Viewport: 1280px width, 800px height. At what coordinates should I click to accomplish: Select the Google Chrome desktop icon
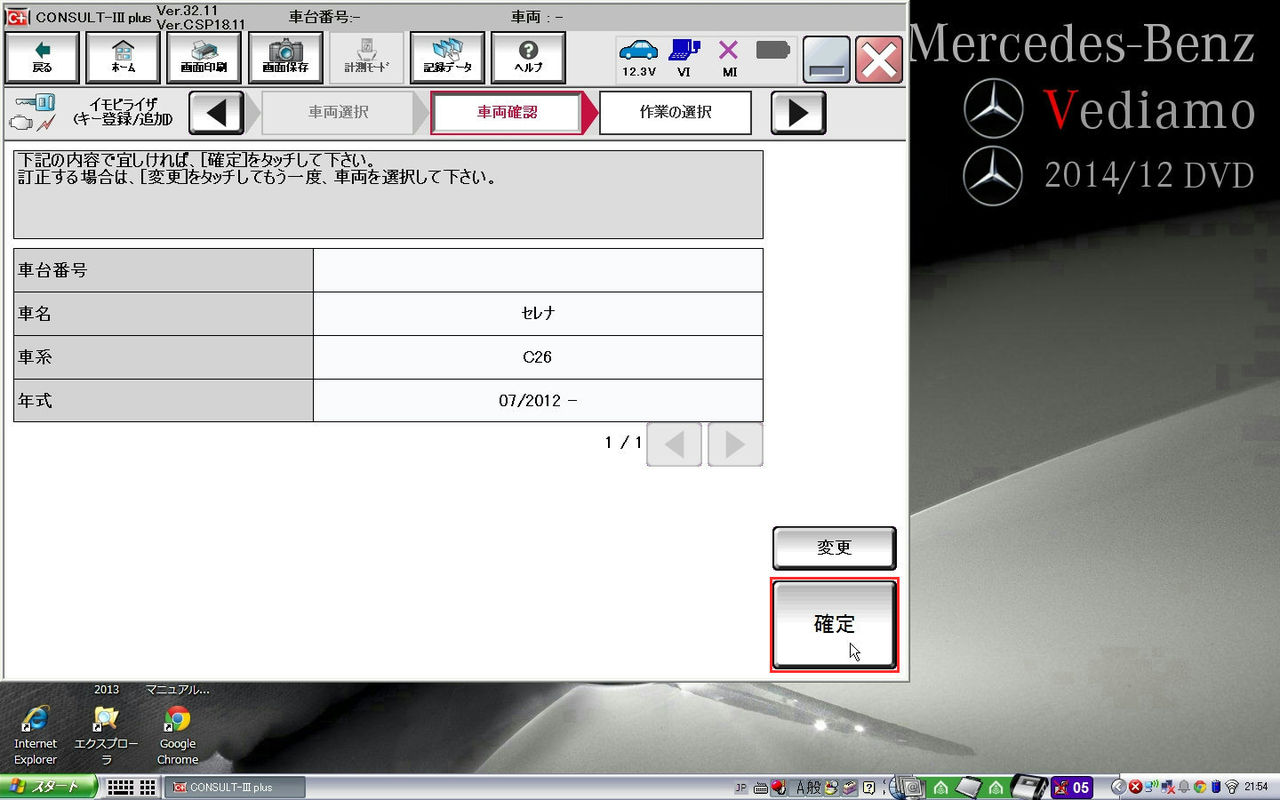coord(177,735)
